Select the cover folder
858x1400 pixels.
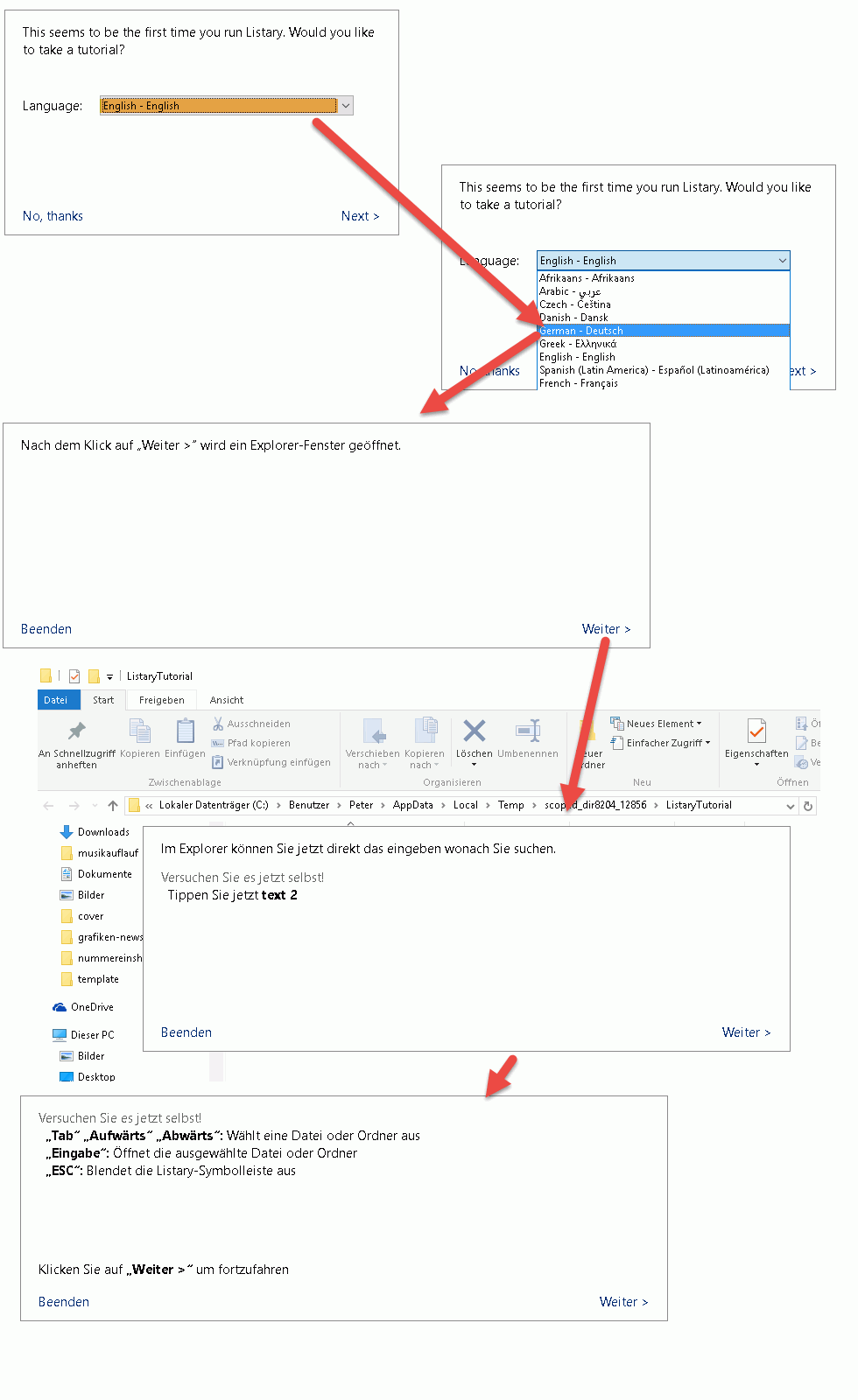[82, 916]
